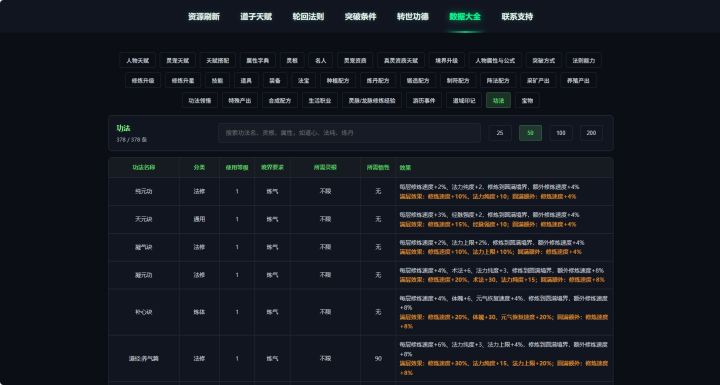Open 灵脉/龙脉修炼经验 category
This screenshot has height=385, width=720.
372,101
